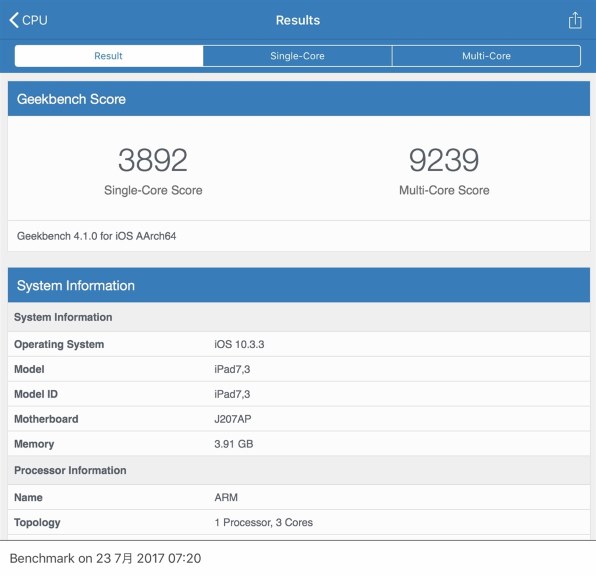This screenshot has height=577, width=596.
Task: Click the blue System Information section header
Action: 299,285
